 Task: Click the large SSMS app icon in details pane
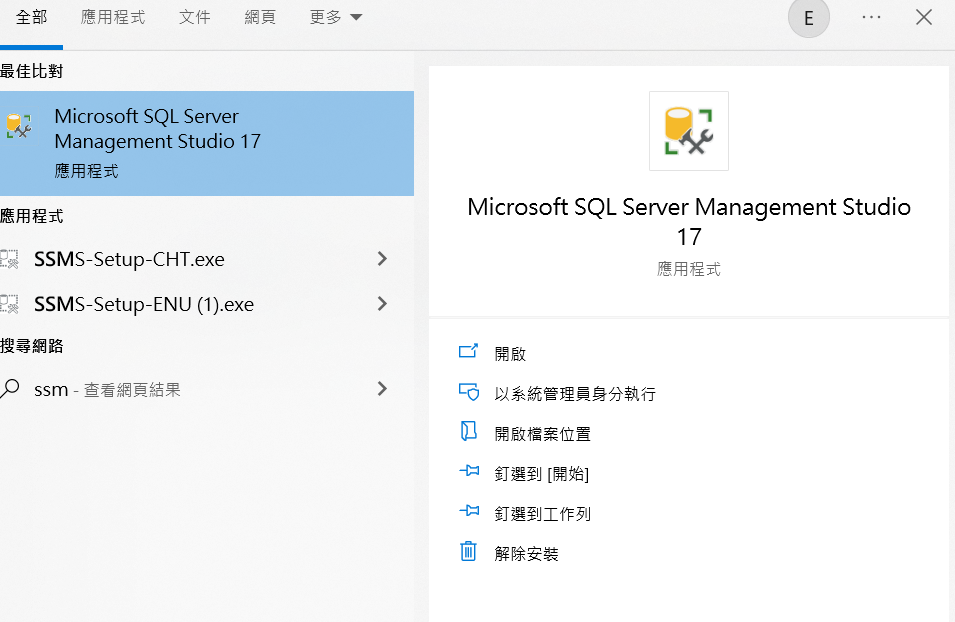pos(688,131)
